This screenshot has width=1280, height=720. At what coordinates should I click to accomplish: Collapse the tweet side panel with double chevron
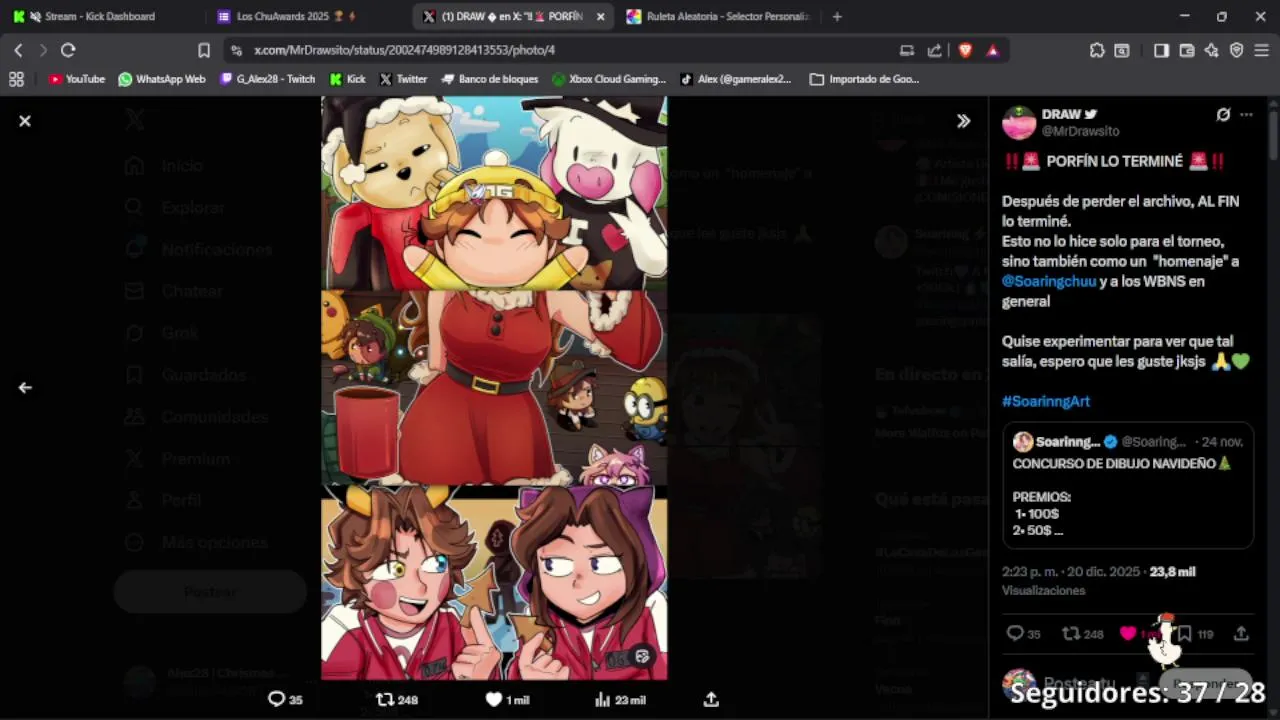[x=963, y=121]
